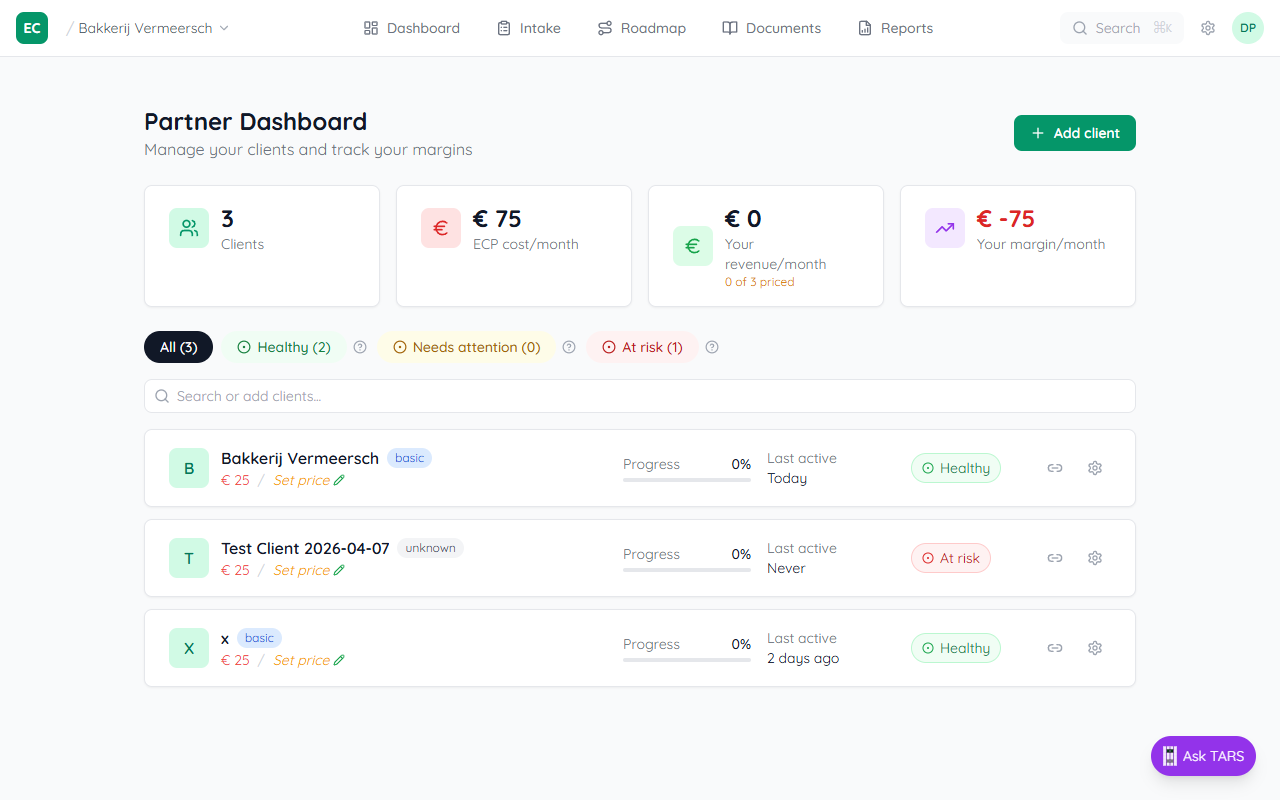Click the EC logo in top-left corner
The image size is (1280, 800).
pos(31,27)
